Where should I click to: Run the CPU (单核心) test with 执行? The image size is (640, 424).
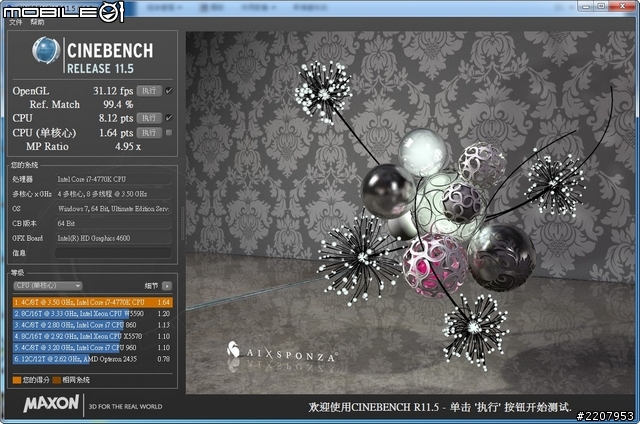(149, 133)
